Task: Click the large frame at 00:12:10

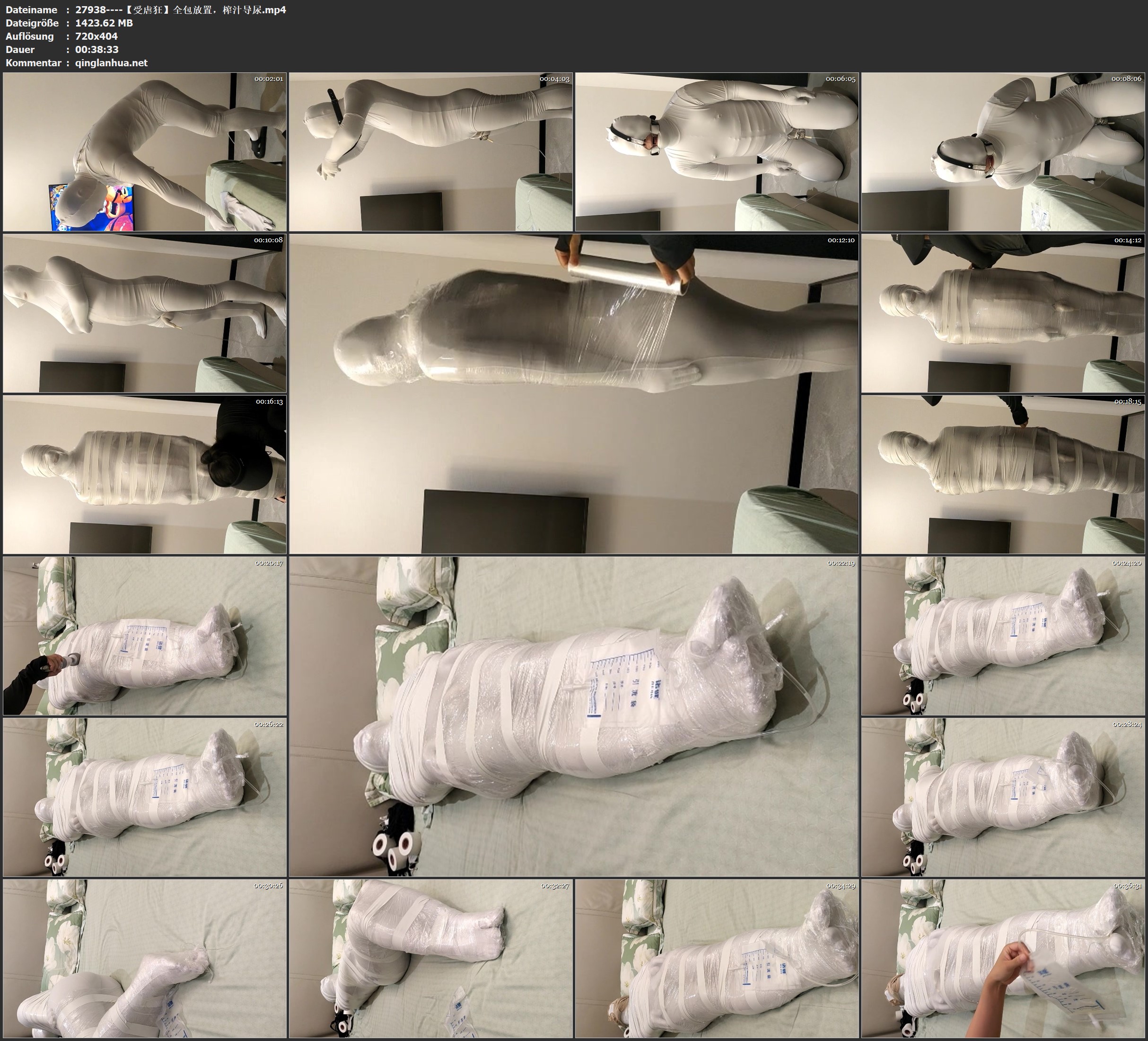Action: point(573,393)
